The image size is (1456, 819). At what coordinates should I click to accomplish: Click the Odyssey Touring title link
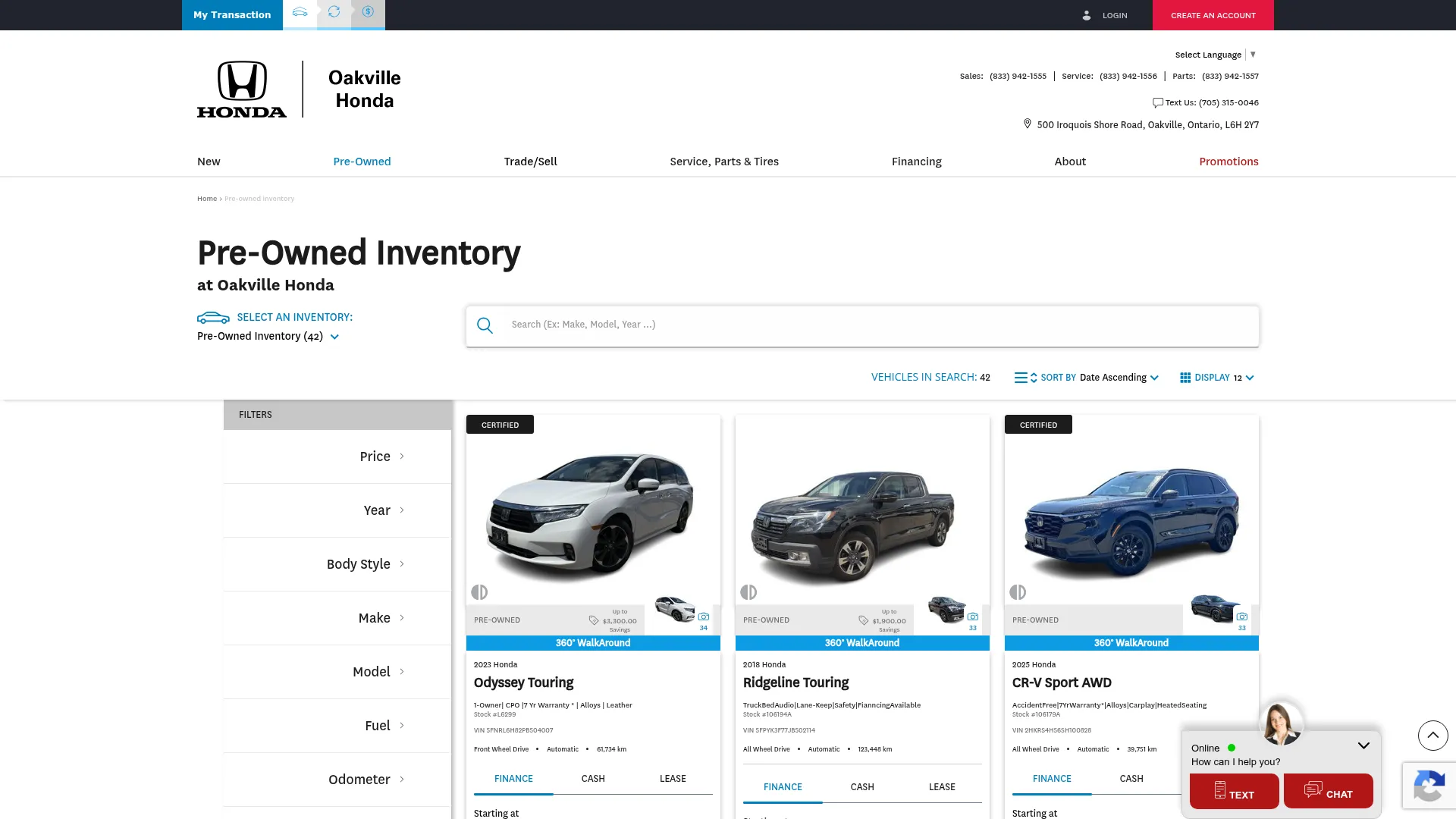pyautogui.click(x=523, y=682)
